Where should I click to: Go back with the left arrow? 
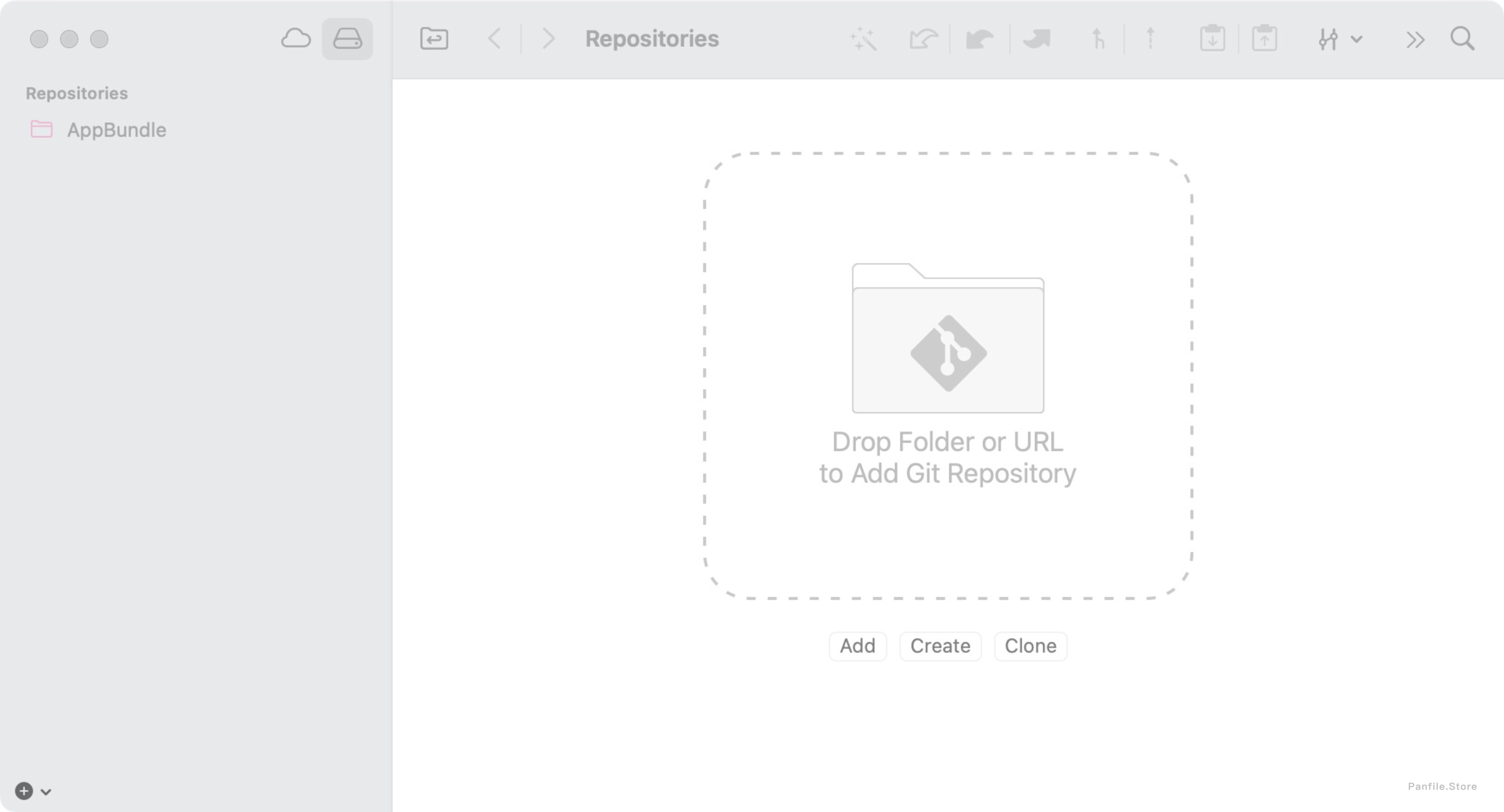(x=494, y=39)
